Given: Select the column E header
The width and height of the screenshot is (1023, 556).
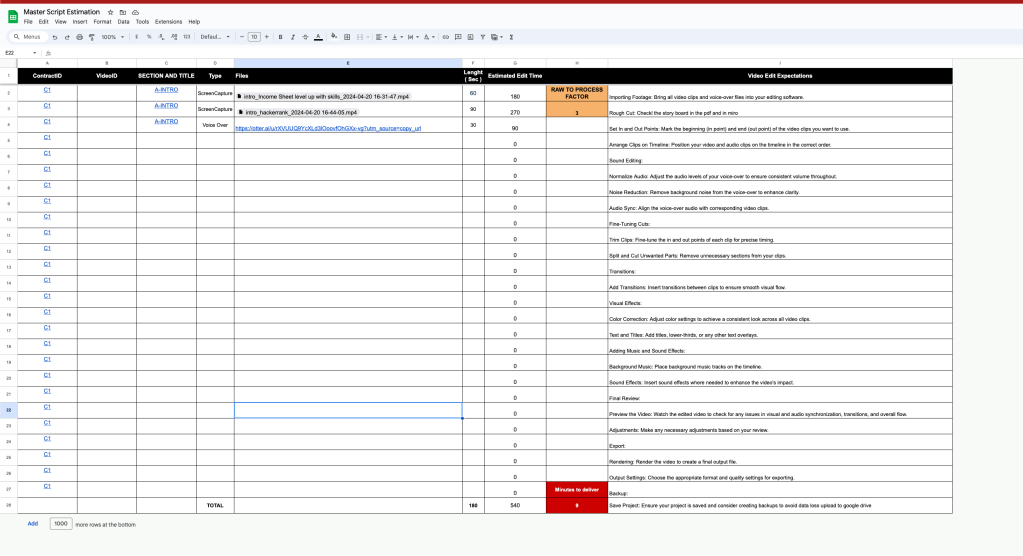Looking at the screenshot, I should [348, 63].
